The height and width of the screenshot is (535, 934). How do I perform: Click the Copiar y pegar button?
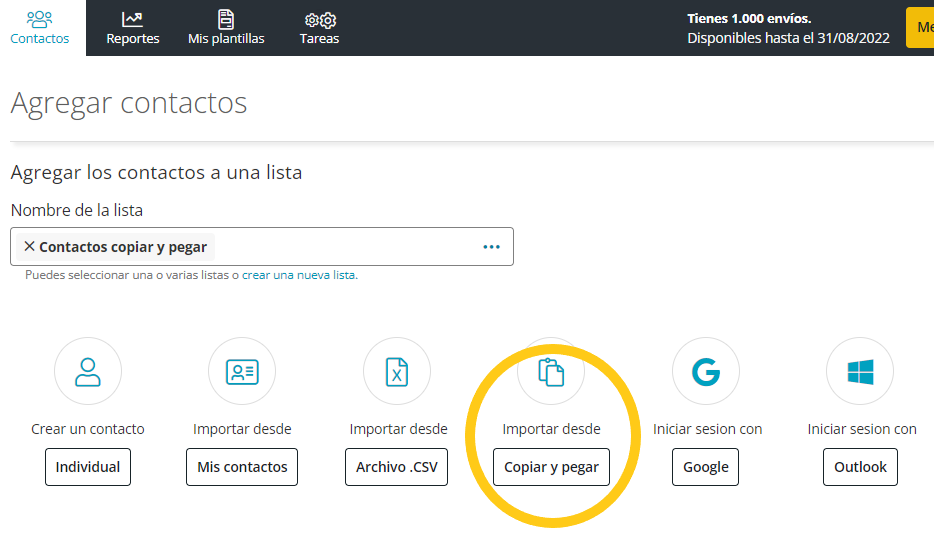[551, 467]
